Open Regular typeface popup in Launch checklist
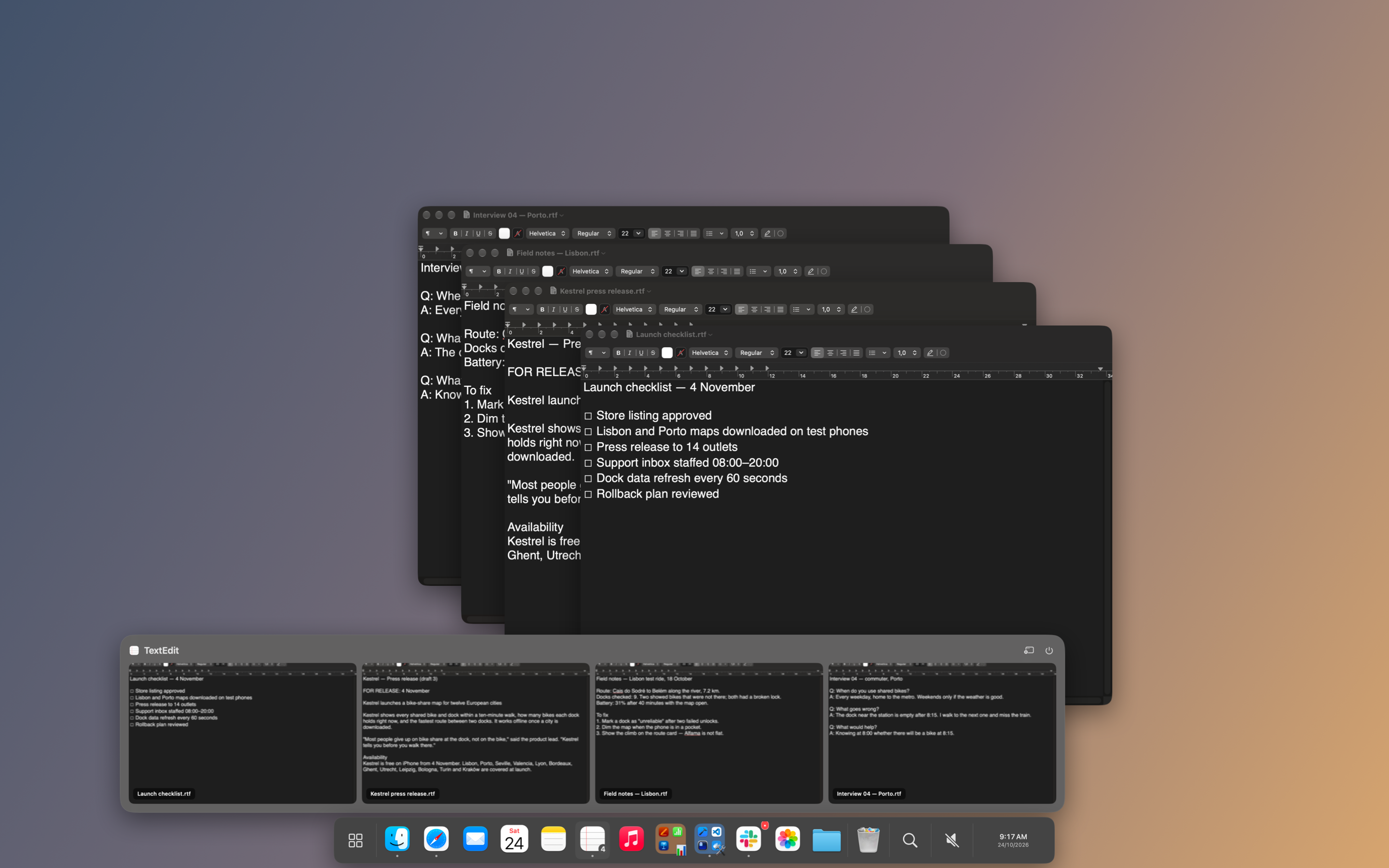Screen dimensions: 1389x868 click(x=757, y=353)
